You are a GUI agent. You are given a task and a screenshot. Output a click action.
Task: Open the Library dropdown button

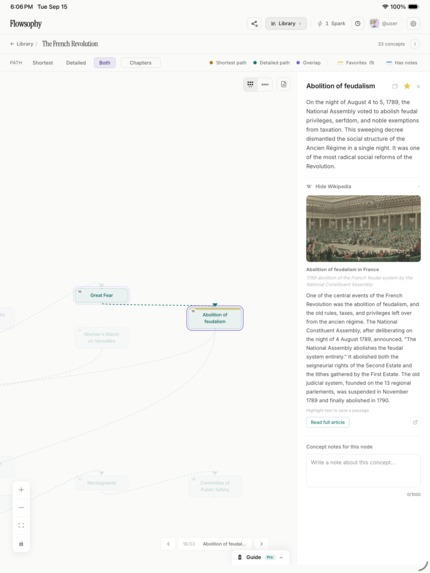click(x=286, y=24)
